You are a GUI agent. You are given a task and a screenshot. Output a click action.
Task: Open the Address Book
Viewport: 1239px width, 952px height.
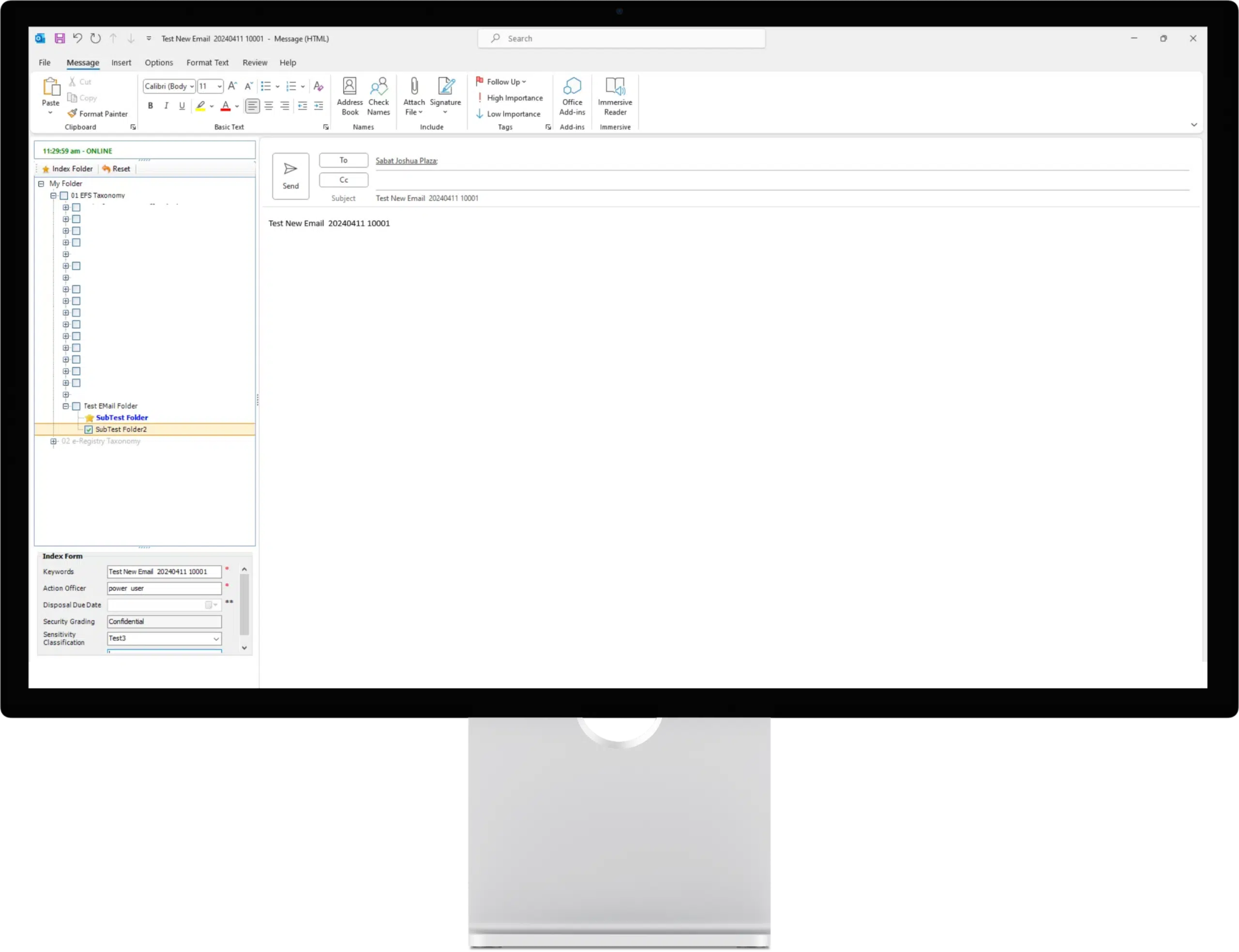[x=350, y=96]
